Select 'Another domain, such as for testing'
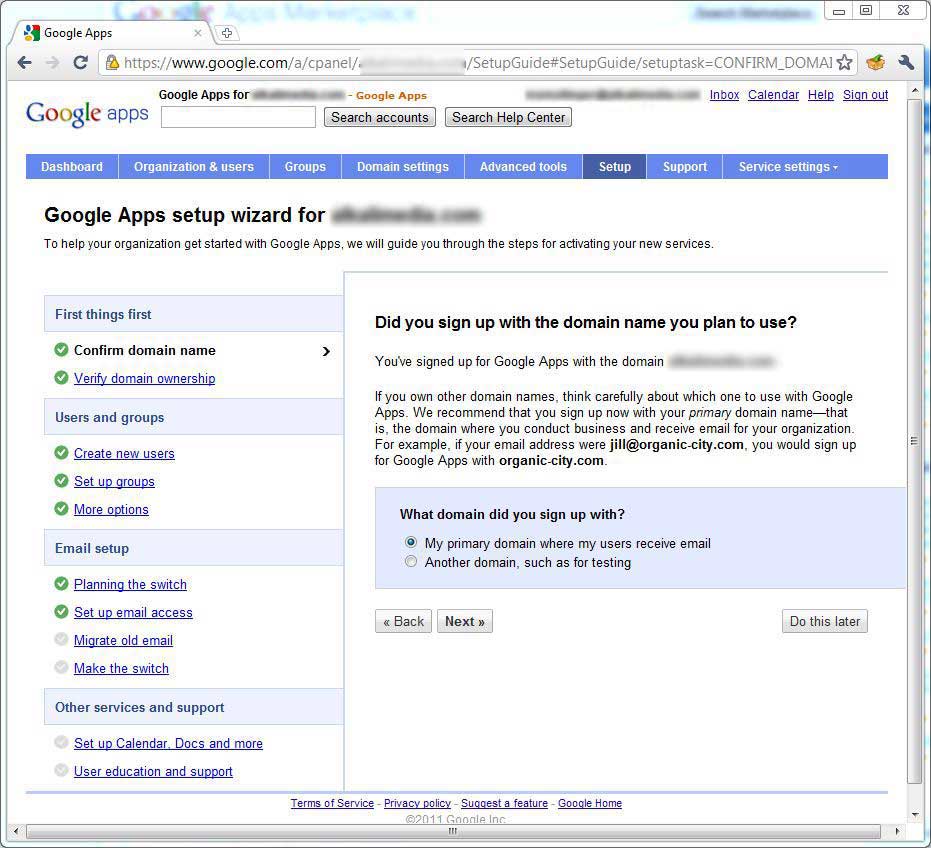 [410, 561]
